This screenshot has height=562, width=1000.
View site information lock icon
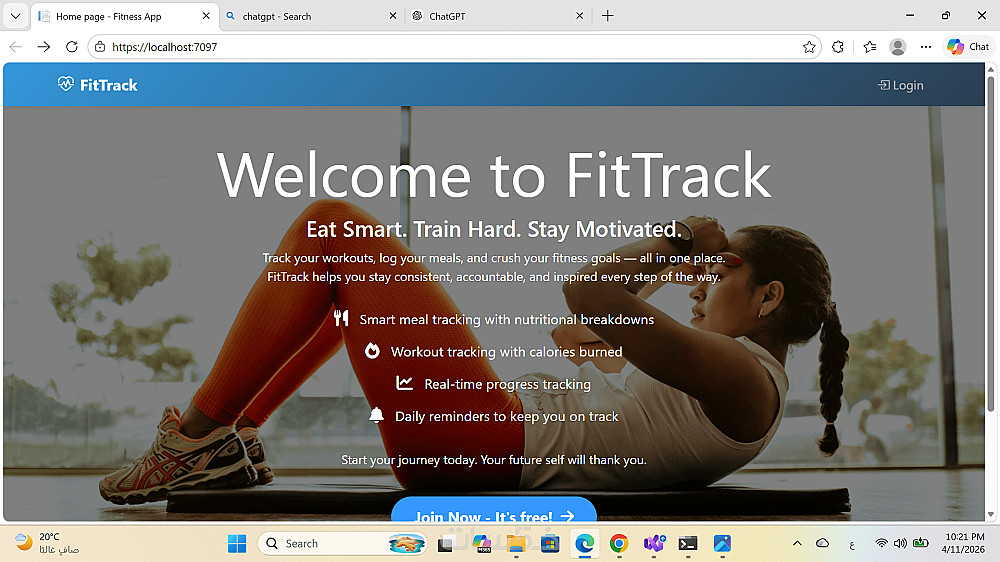pos(100,47)
